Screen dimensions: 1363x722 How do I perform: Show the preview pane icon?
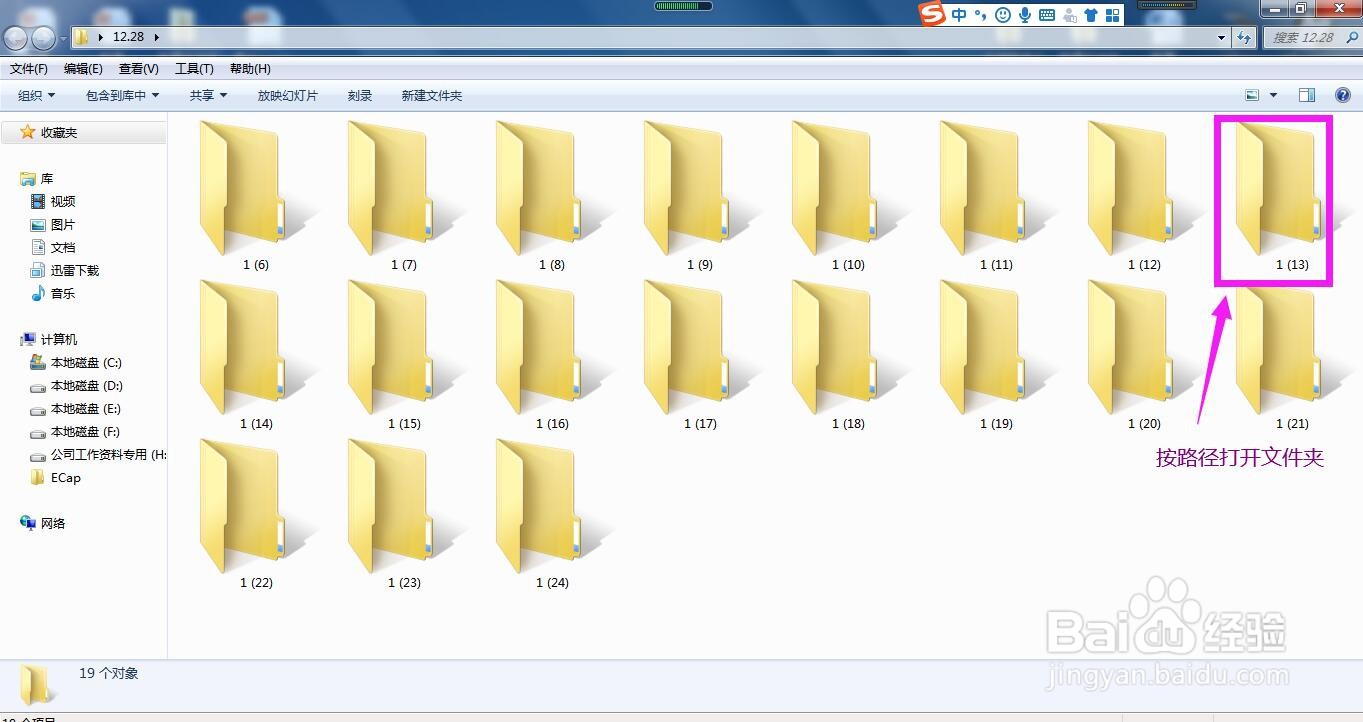[1306, 95]
